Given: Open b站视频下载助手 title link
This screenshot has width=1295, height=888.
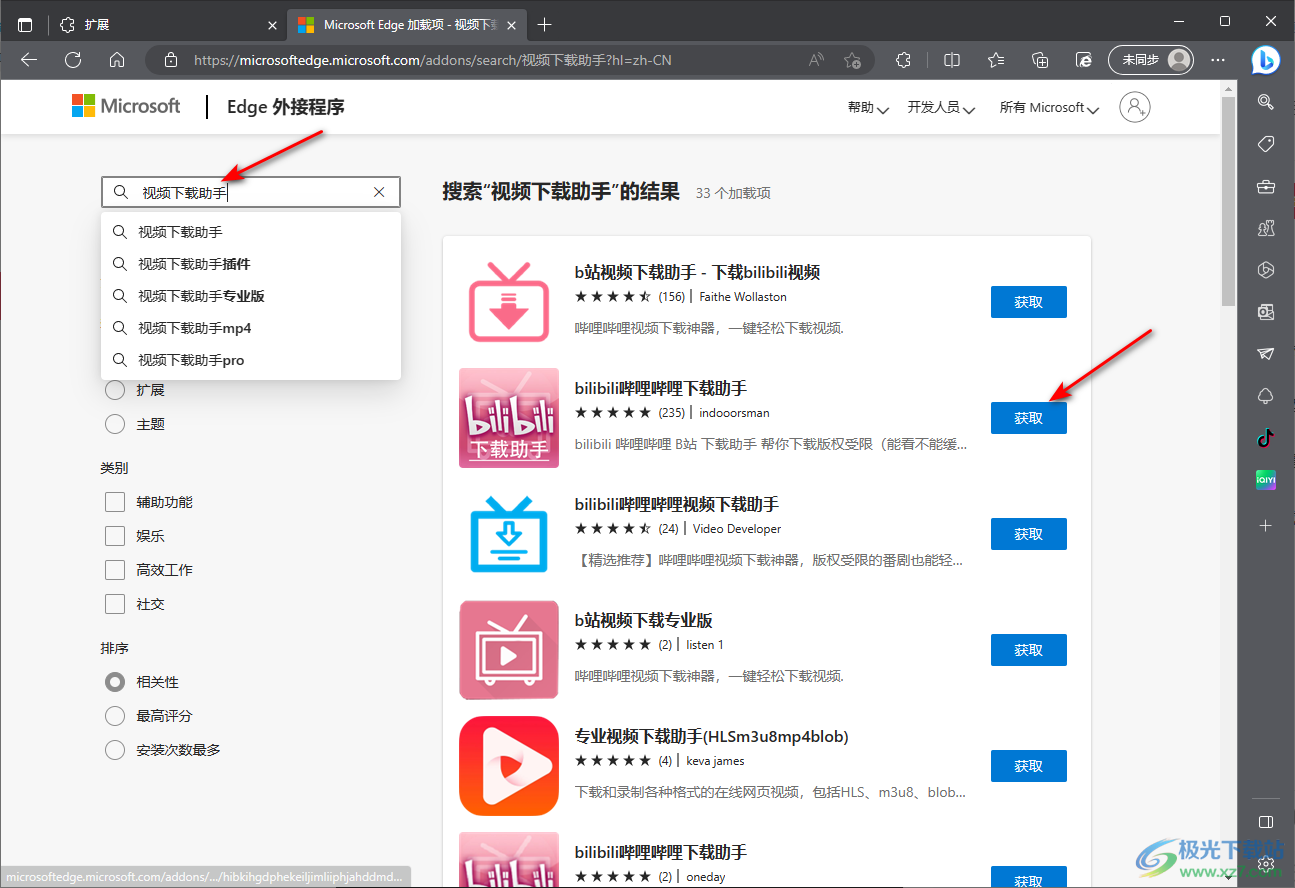Looking at the screenshot, I should pyautogui.click(x=697, y=272).
